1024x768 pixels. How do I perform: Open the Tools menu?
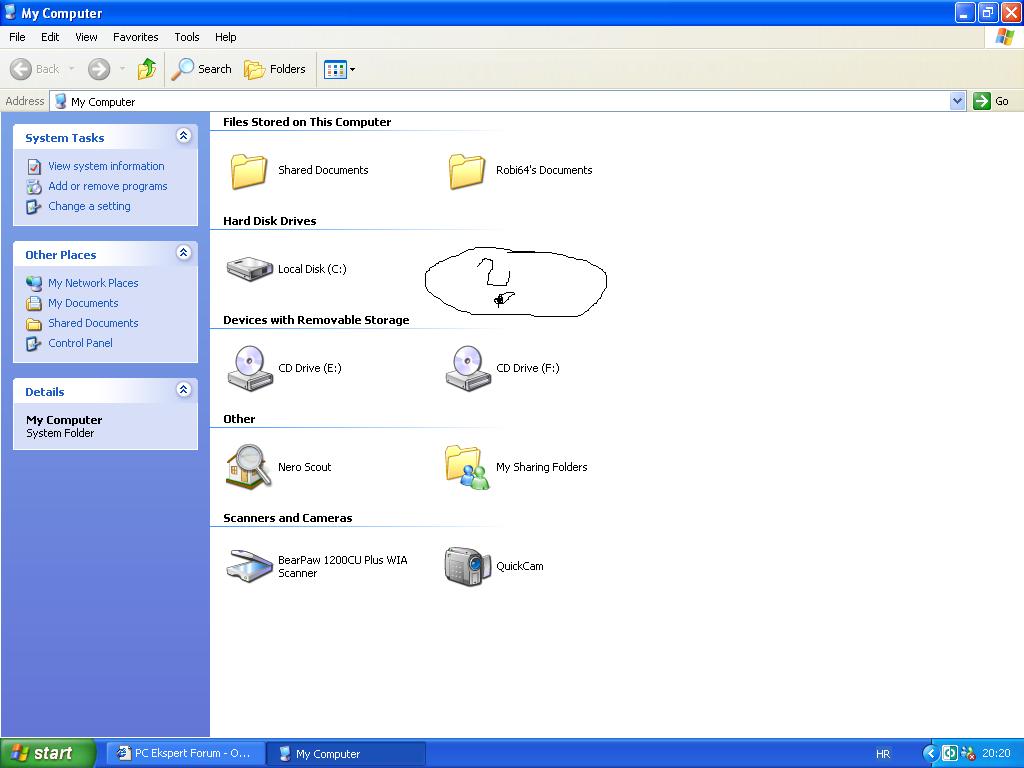(187, 37)
